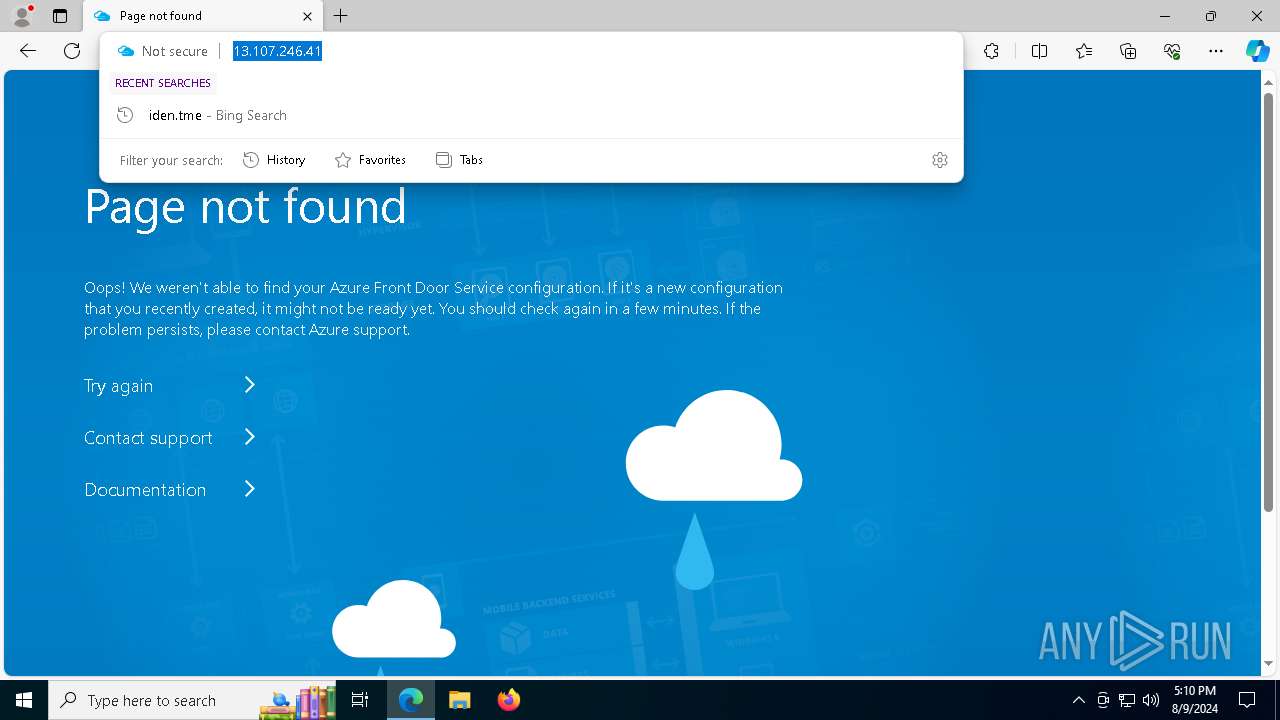Show hidden system tray icons
Image resolution: width=1280 pixels, height=720 pixels.
point(1078,700)
